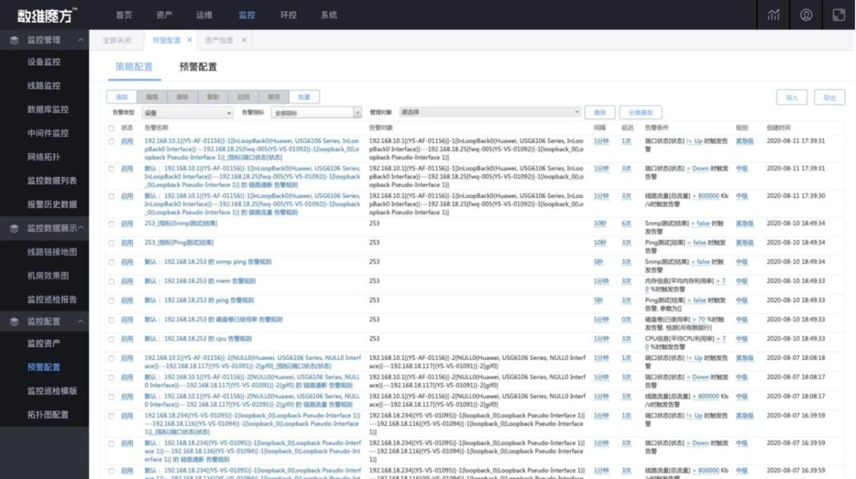Collapse the 监控配置 sidebar section
Viewport: 856px width, 479px height.
81,322
